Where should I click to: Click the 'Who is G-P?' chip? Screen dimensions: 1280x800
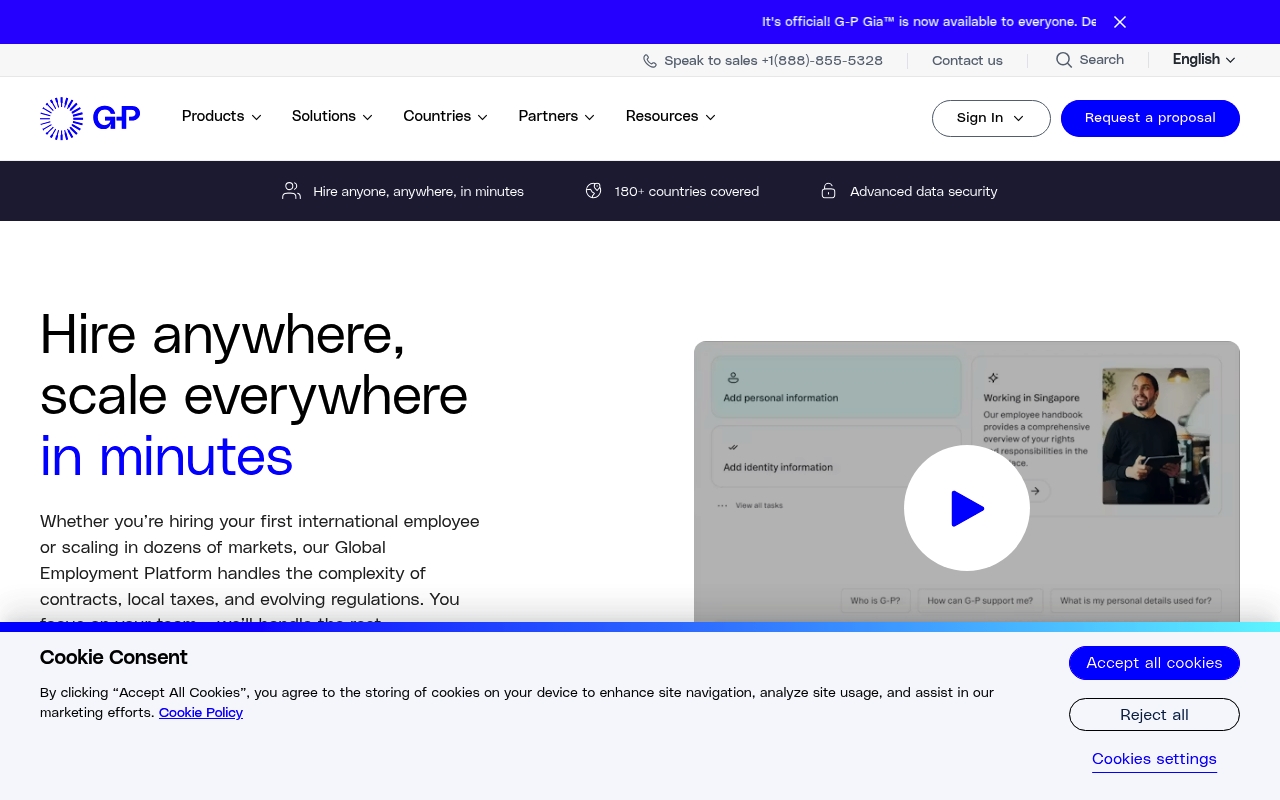[875, 600]
